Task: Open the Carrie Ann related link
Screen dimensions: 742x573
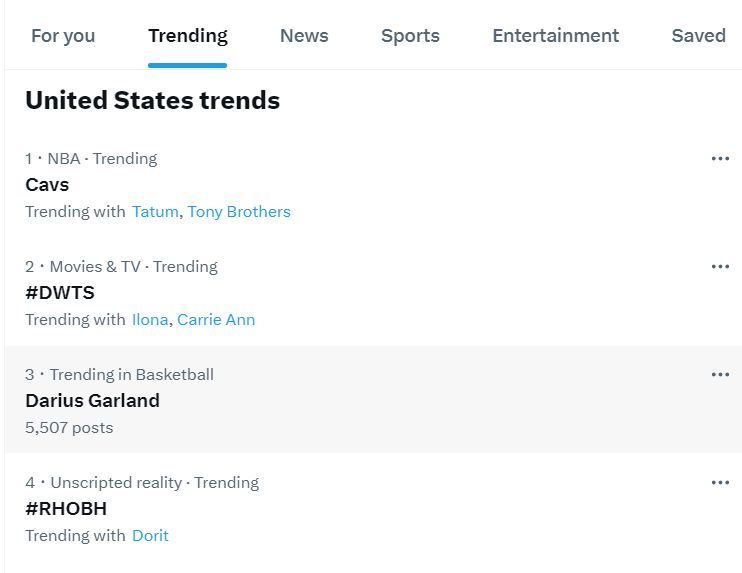Action: pos(216,320)
